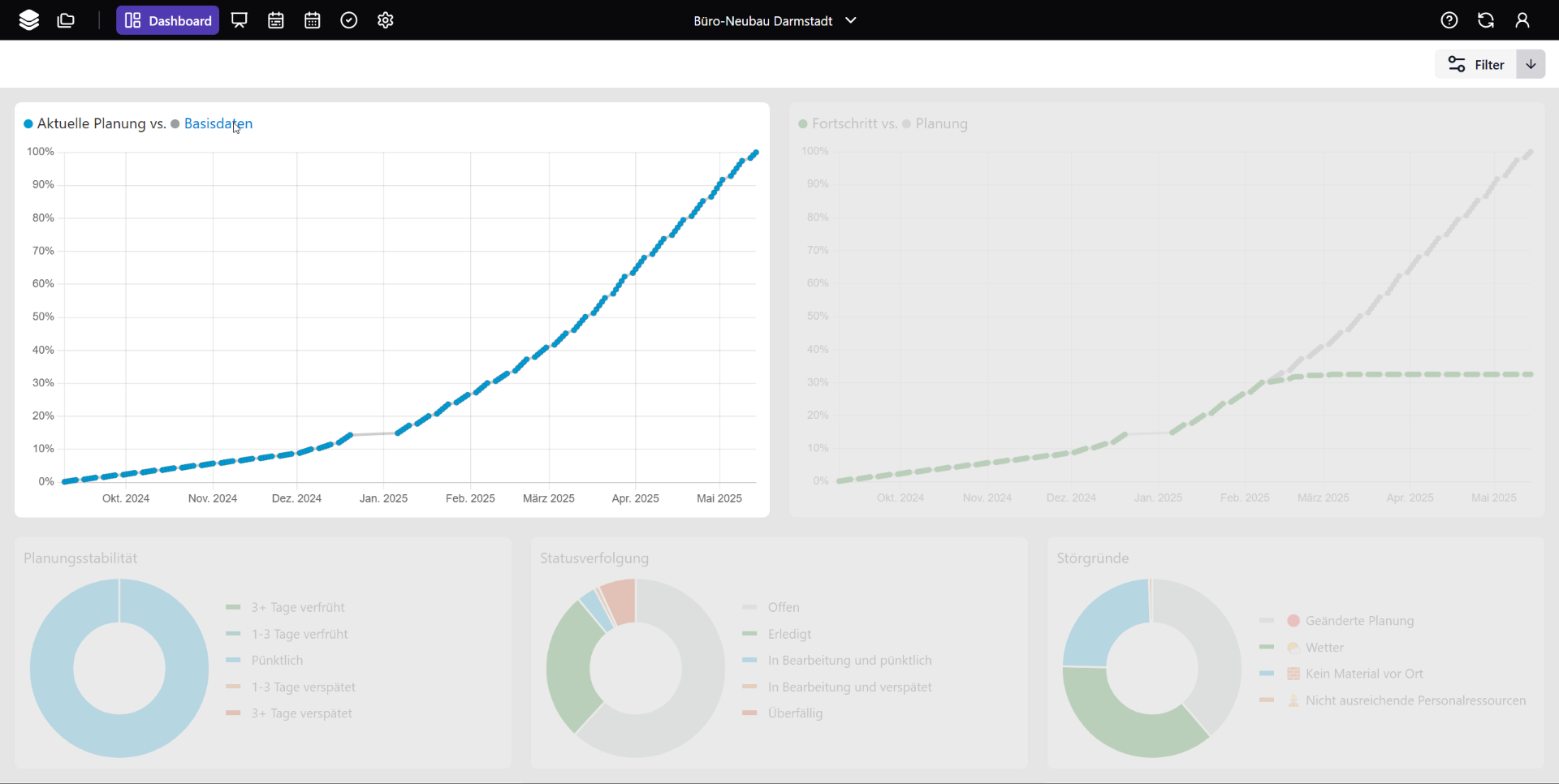This screenshot has width=1559, height=784.
Task: Click the refresh sync icon
Action: tap(1486, 20)
